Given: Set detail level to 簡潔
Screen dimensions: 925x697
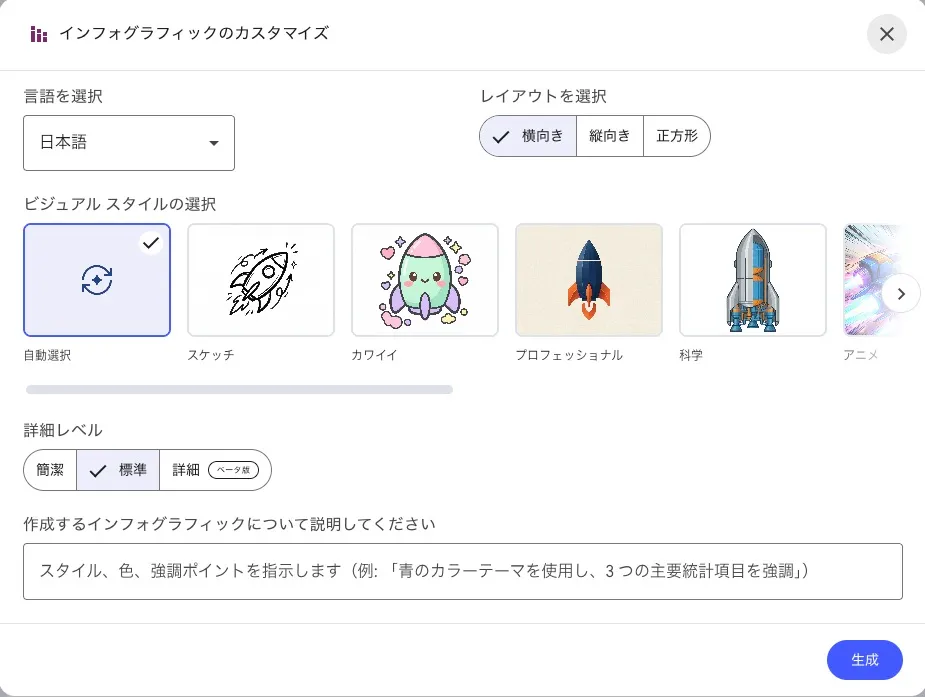Looking at the screenshot, I should pos(50,470).
